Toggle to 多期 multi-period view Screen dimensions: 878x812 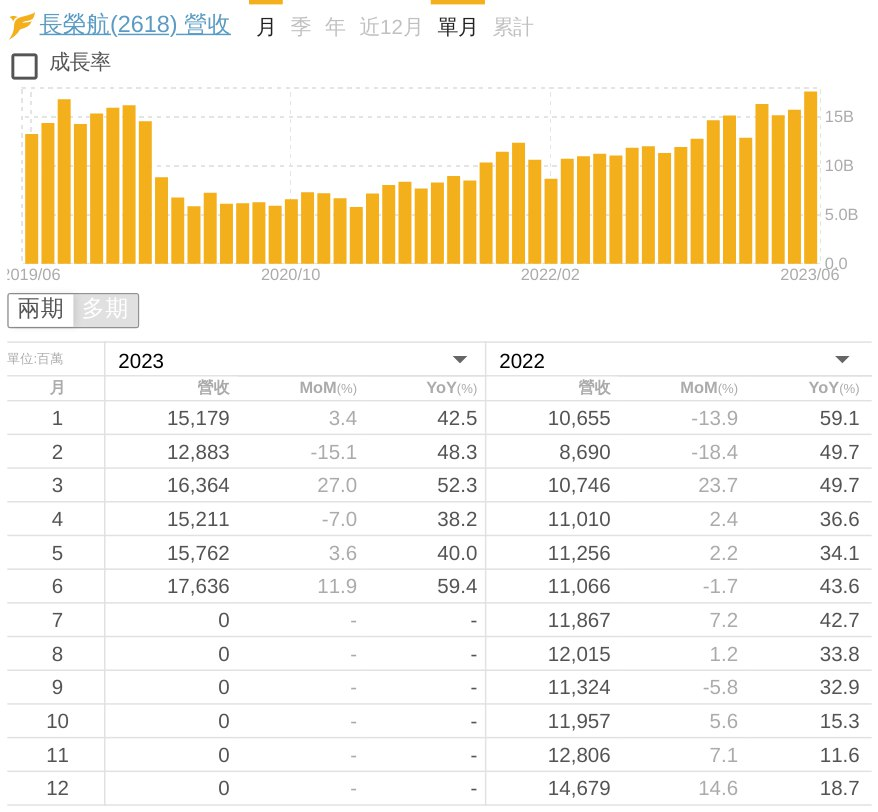105,310
